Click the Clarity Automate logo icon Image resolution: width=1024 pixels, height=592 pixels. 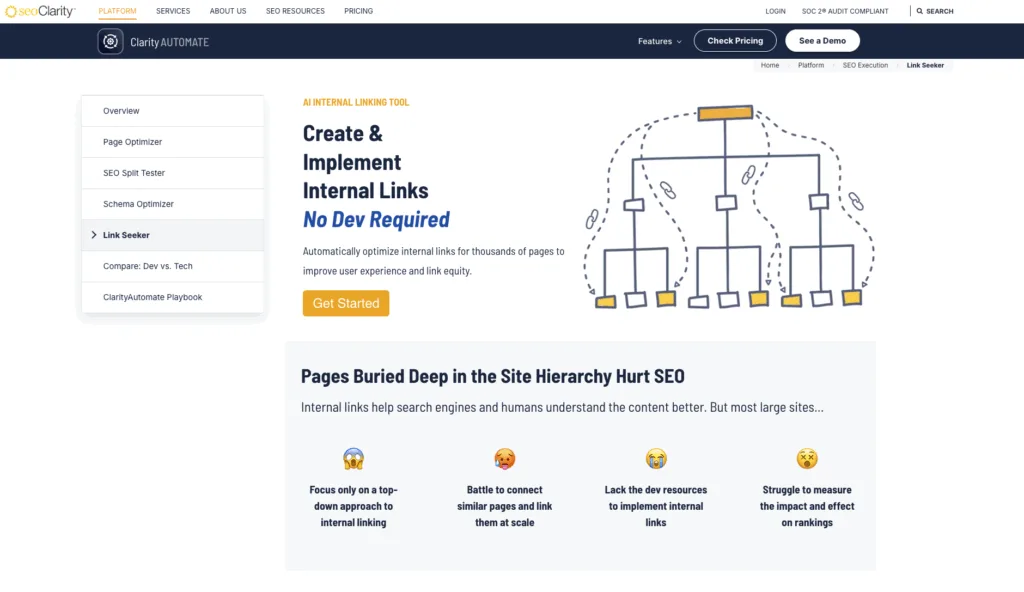[x=110, y=41]
